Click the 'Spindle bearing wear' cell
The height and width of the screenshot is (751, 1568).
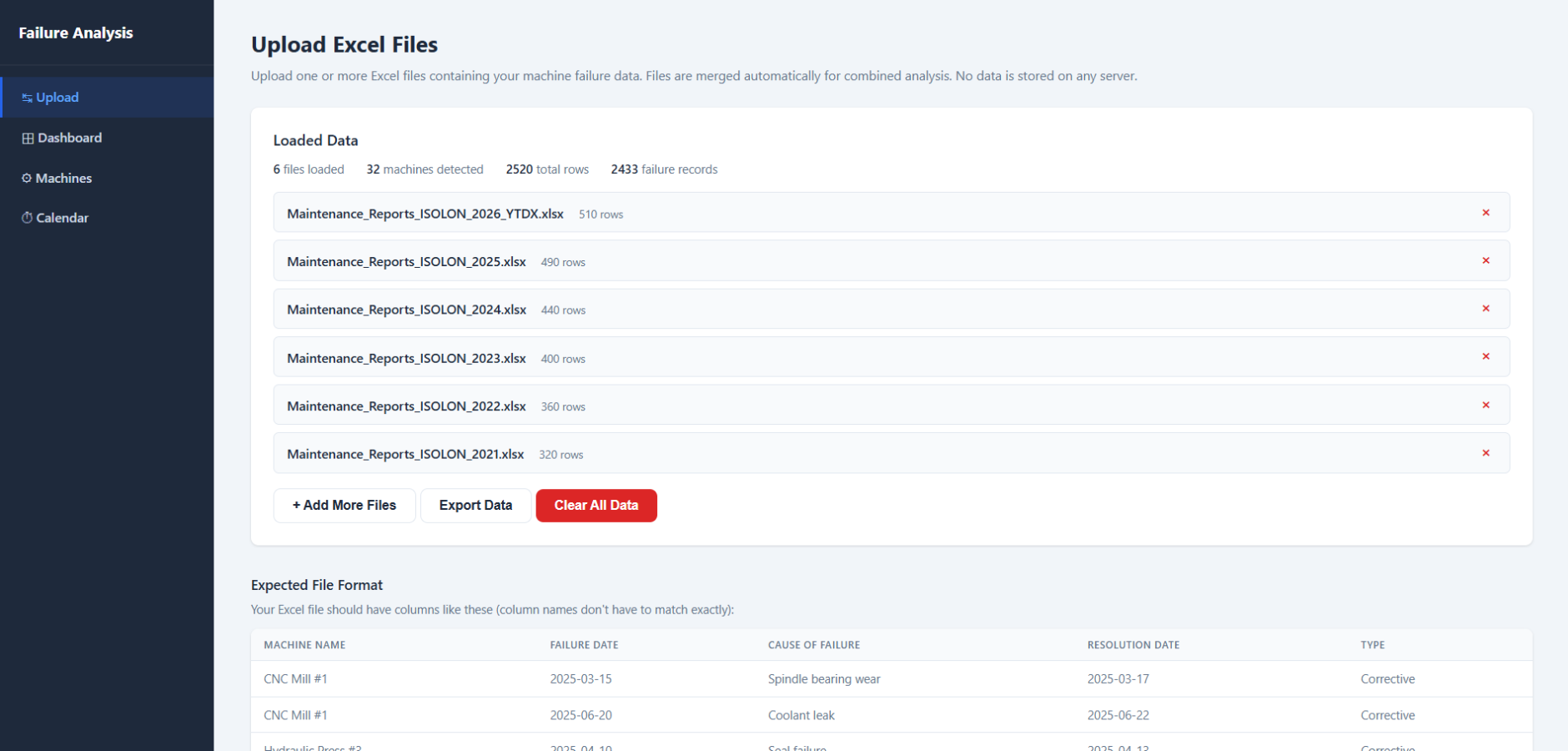(824, 679)
